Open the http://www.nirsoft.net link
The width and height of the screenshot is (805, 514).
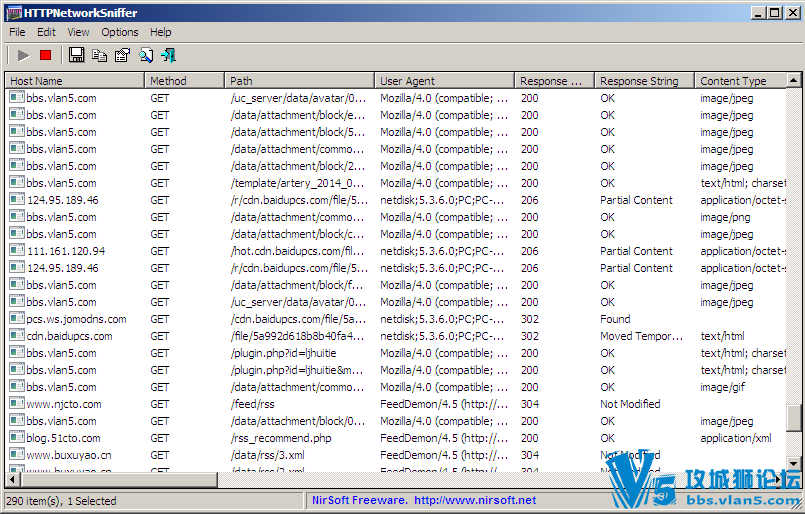(475, 500)
